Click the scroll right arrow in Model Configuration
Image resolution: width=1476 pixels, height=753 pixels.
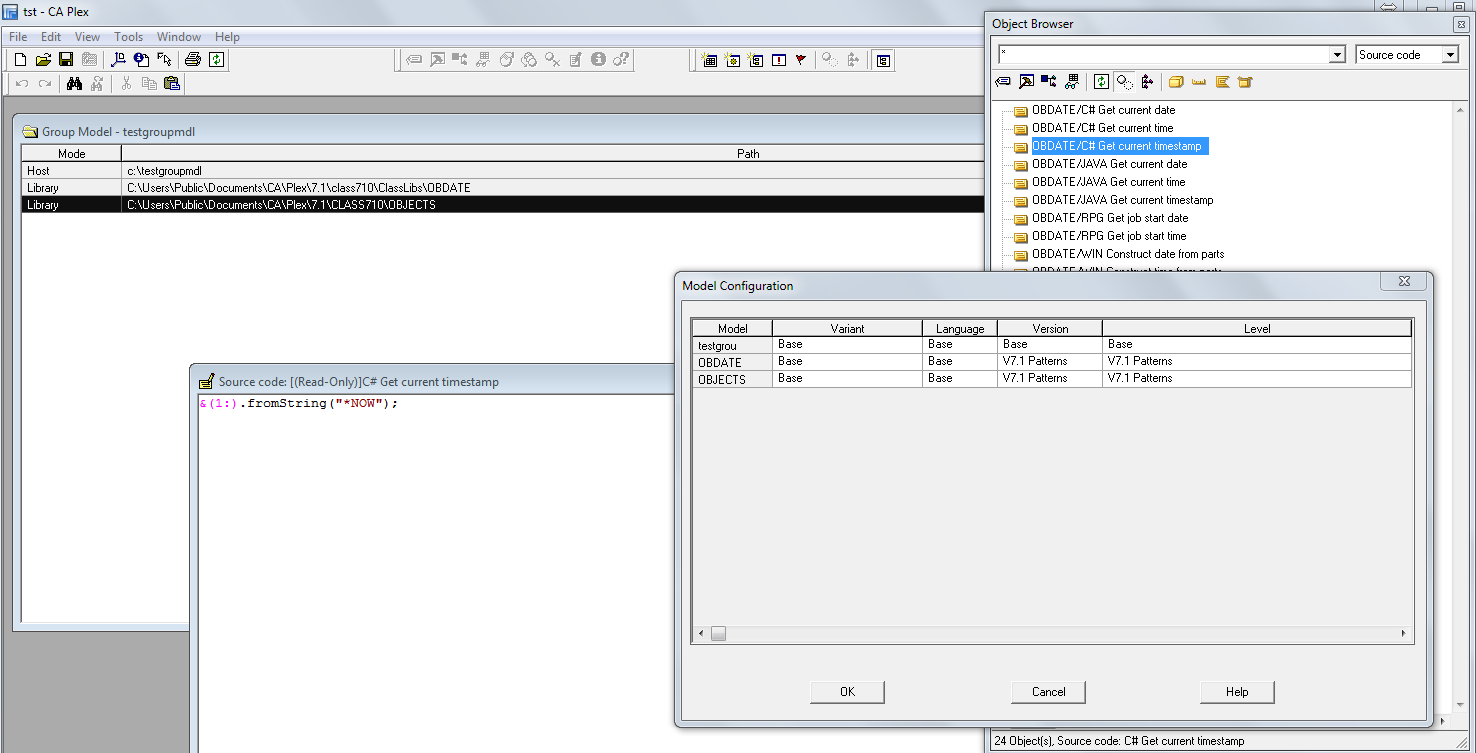point(1403,634)
